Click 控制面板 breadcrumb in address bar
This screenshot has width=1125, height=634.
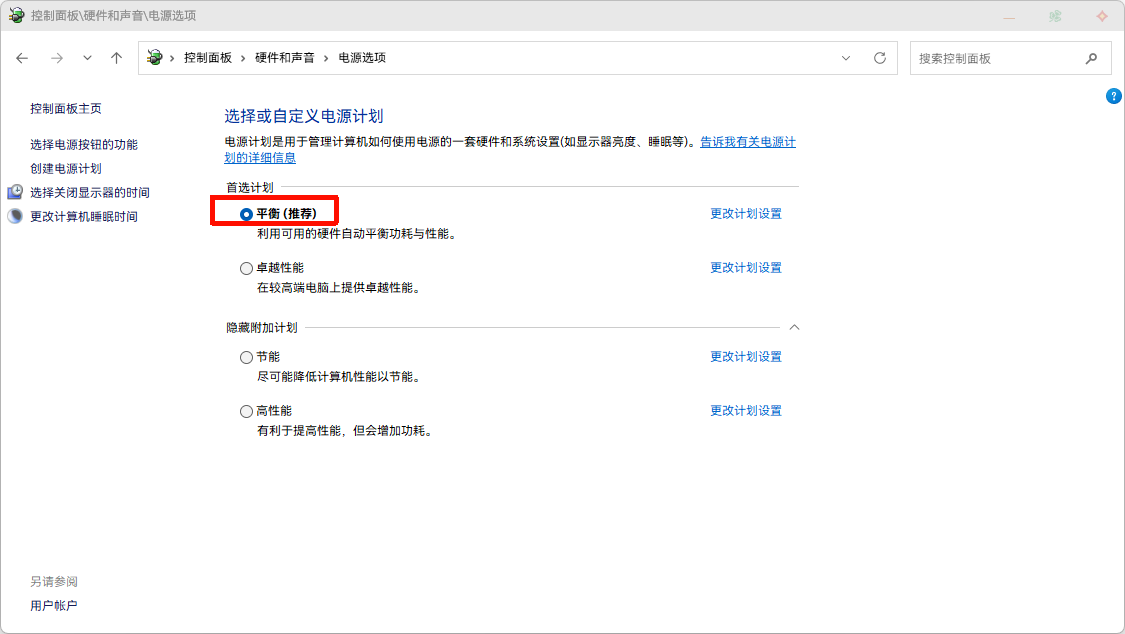pos(208,57)
